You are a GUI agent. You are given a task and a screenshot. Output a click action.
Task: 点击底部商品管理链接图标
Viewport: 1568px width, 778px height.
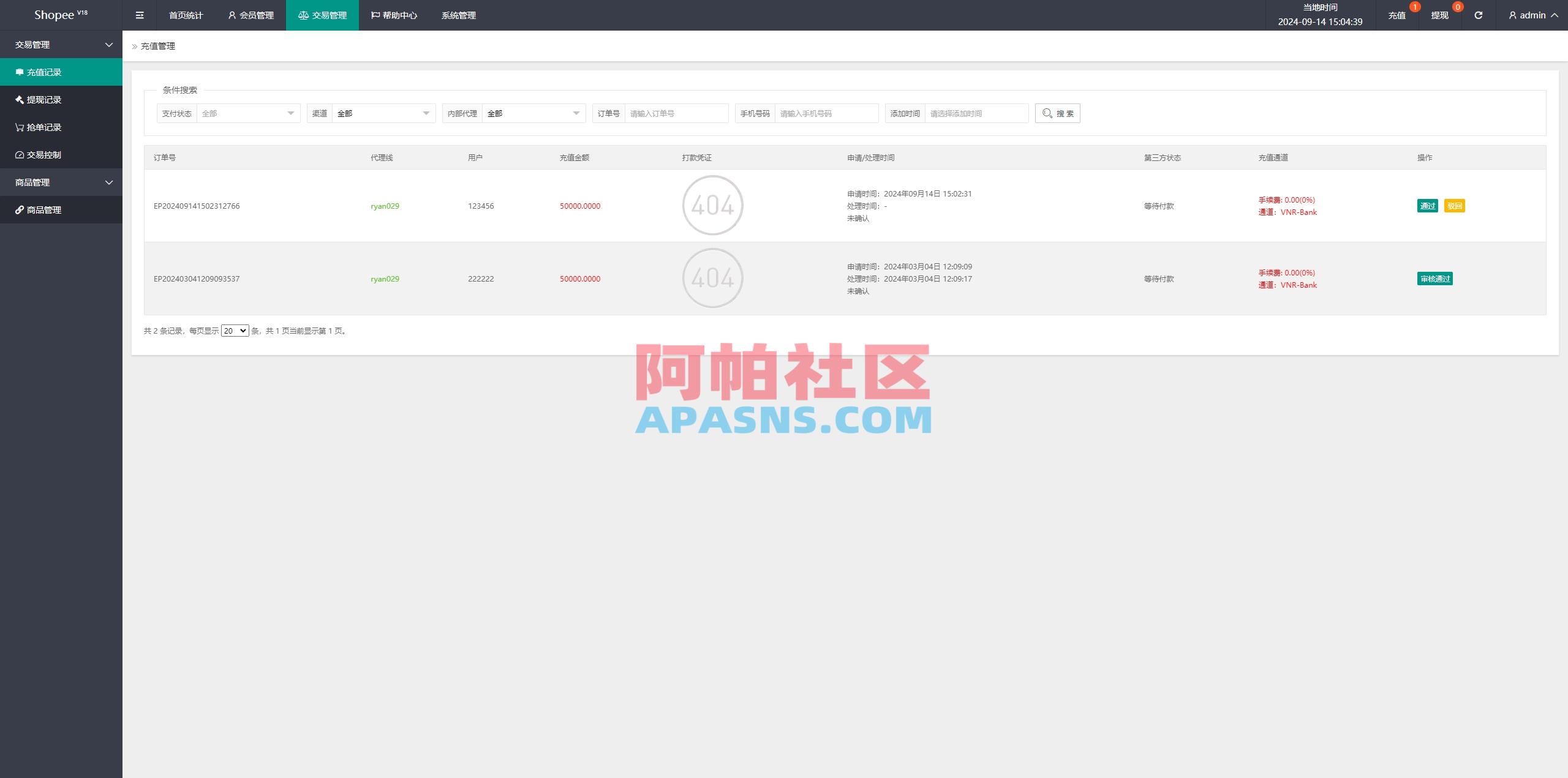[18, 209]
